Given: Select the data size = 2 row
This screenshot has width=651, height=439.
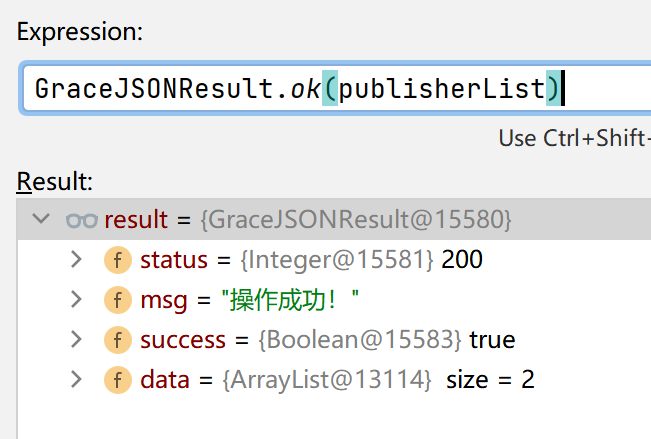Looking at the screenshot, I should [337, 380].
